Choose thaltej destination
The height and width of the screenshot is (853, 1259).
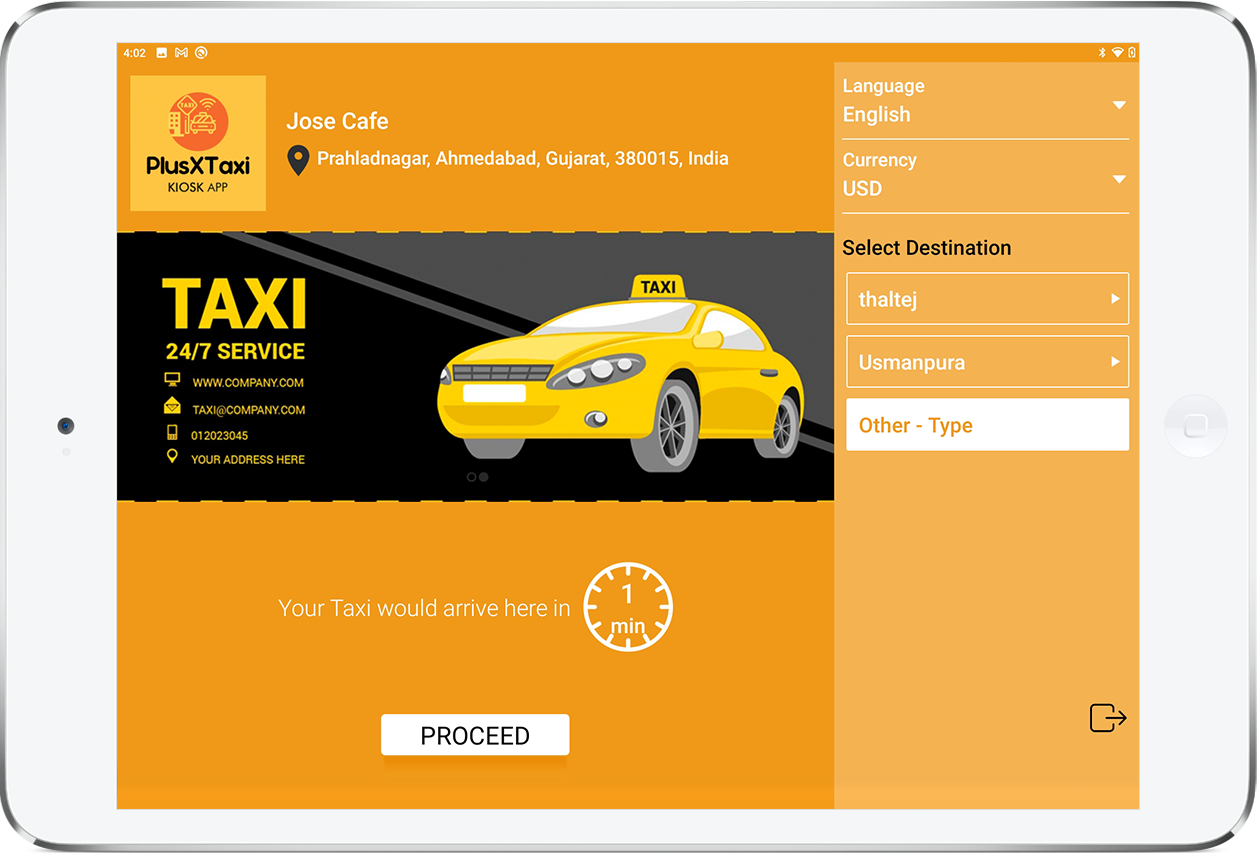point(988,299)
